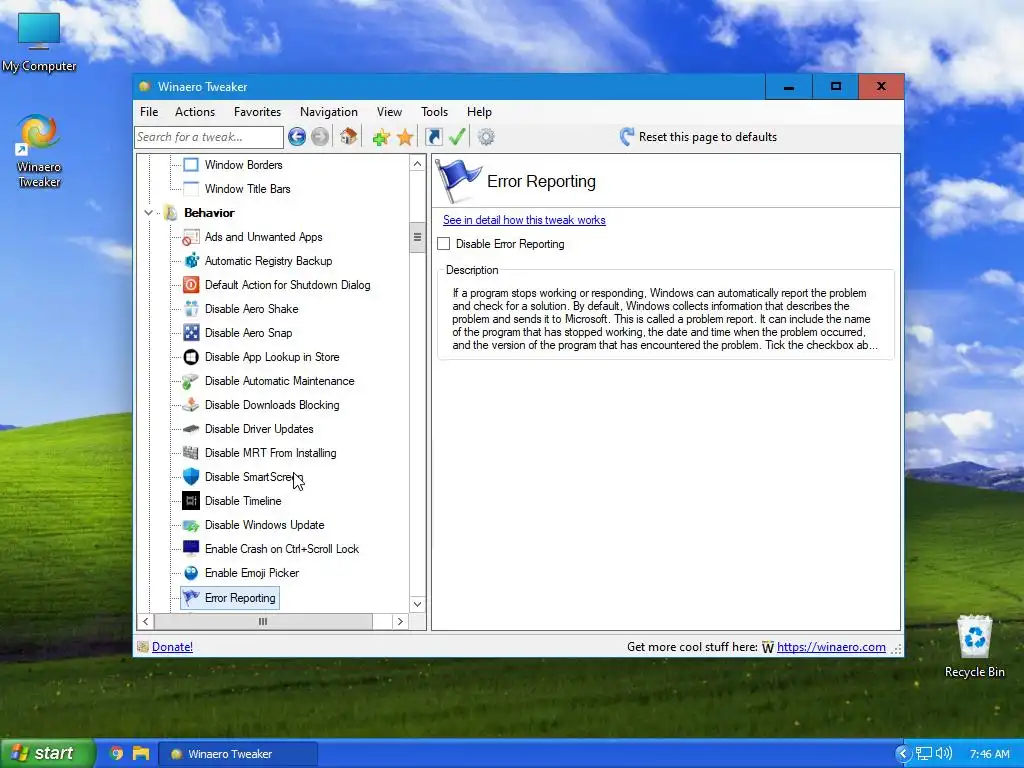Open the File menu
Screen dimensions: 1024x768
[149, 112]
